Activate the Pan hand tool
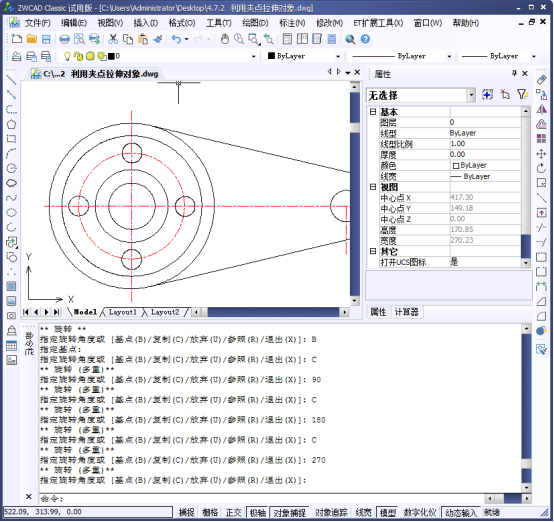Screen dimensions: 554x522 click(x=225, y=39)
